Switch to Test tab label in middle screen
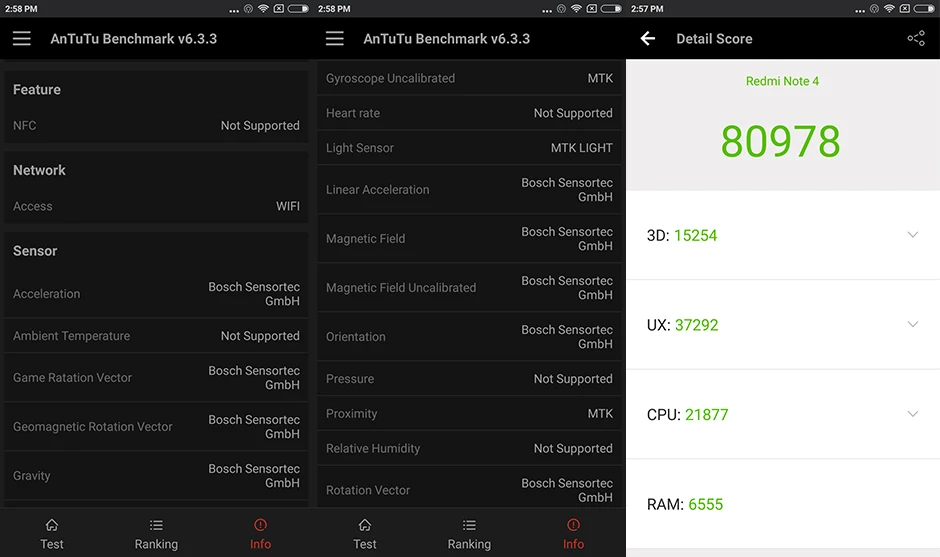The height and width of the screenshot is (557, 940). [x=364, y=544]
